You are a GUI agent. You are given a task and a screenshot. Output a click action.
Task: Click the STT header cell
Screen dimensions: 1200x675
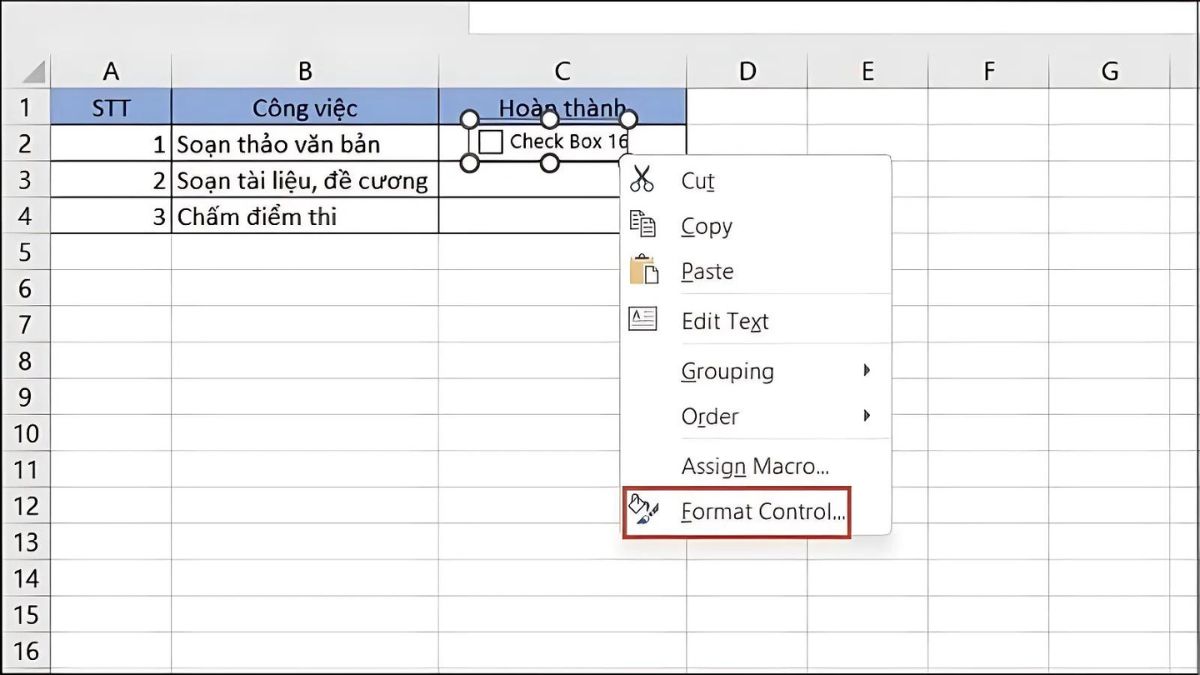(x=111, y=107)
